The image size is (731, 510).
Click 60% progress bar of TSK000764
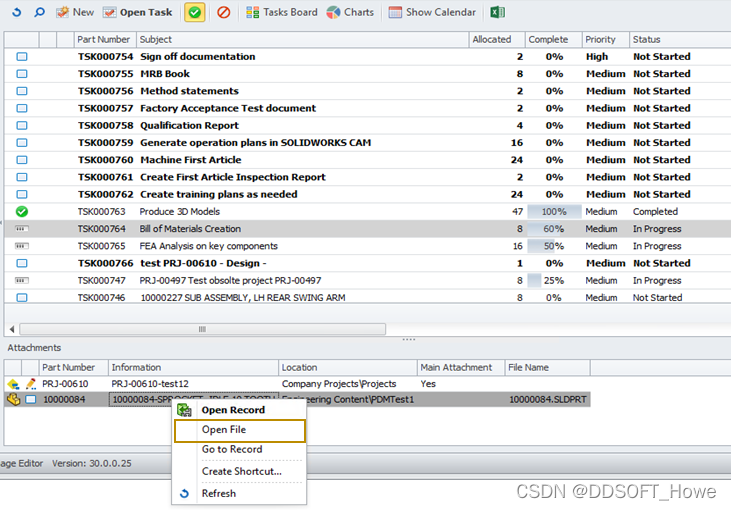point(554,229)
